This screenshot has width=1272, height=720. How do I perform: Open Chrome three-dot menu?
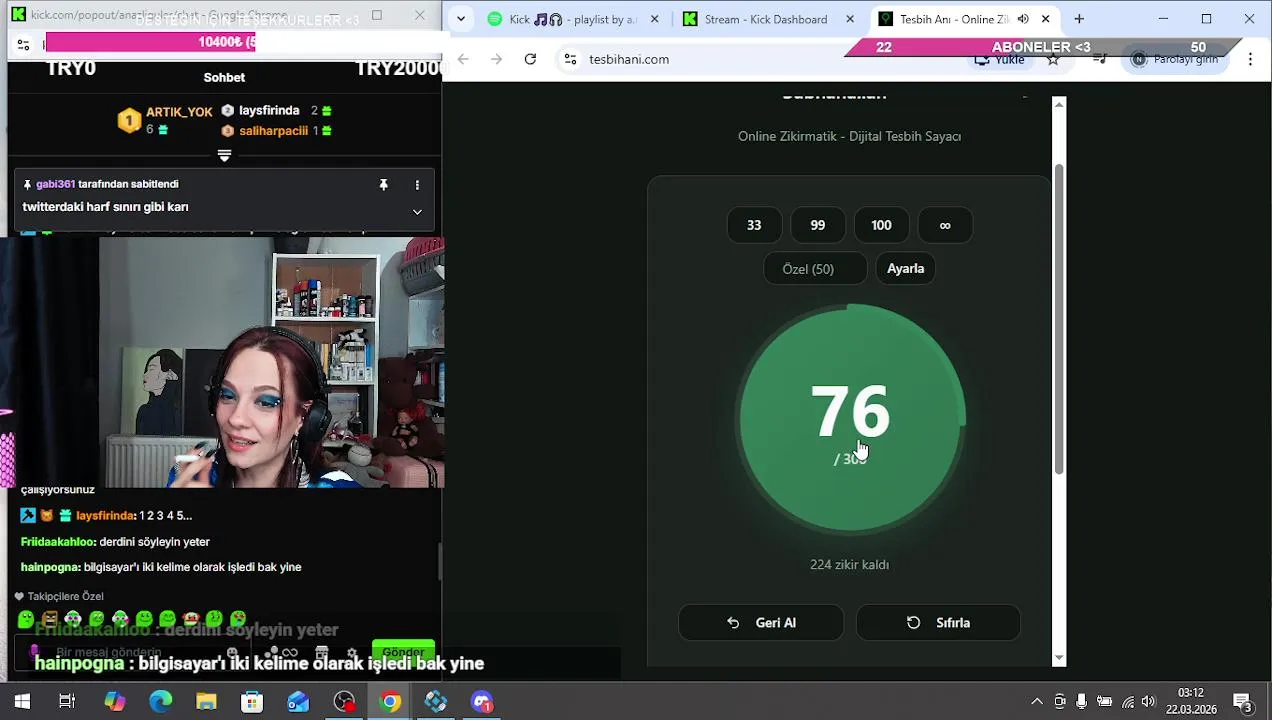[x=1250, y=59]
